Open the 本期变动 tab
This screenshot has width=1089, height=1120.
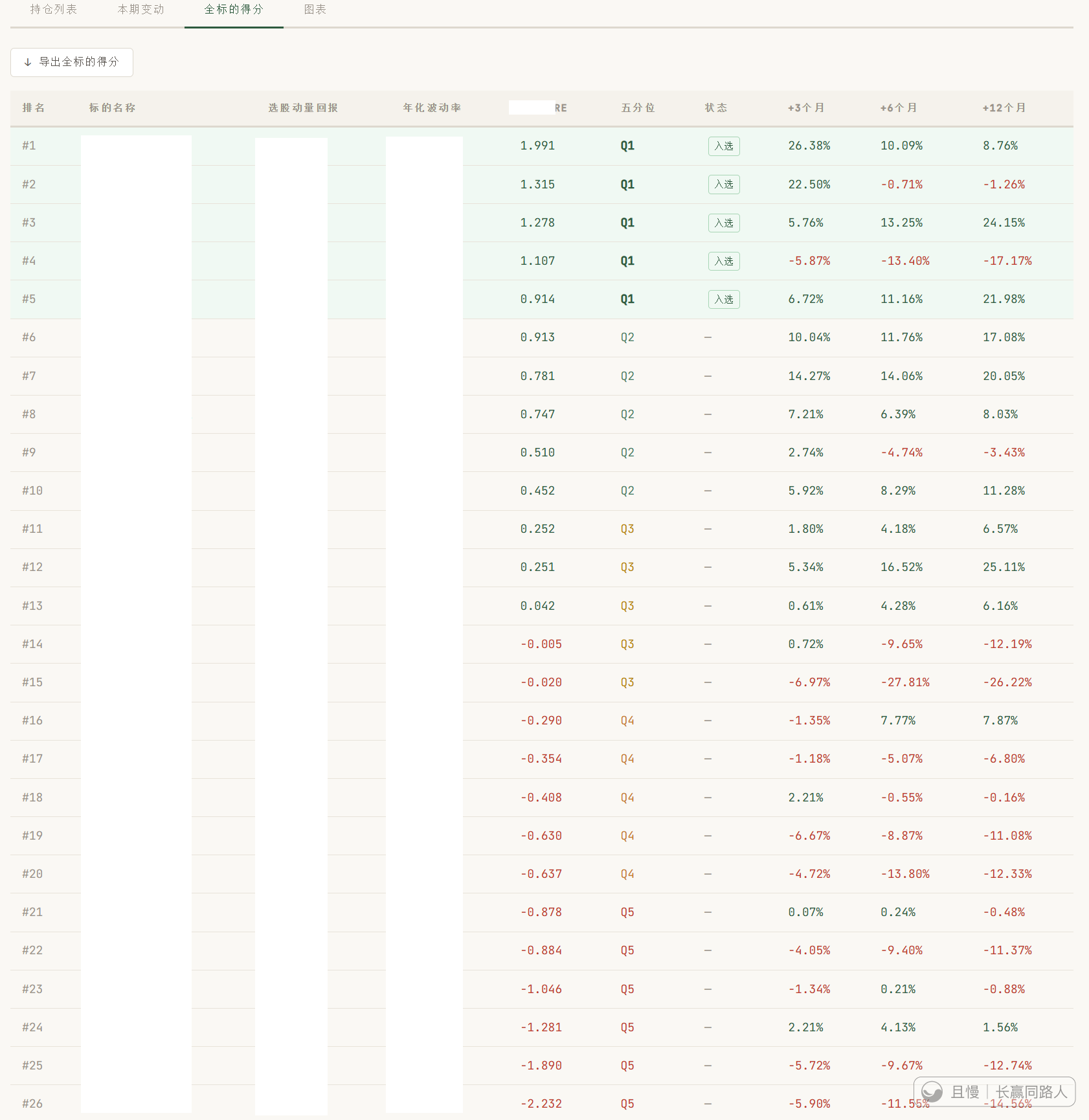(141, 10)
